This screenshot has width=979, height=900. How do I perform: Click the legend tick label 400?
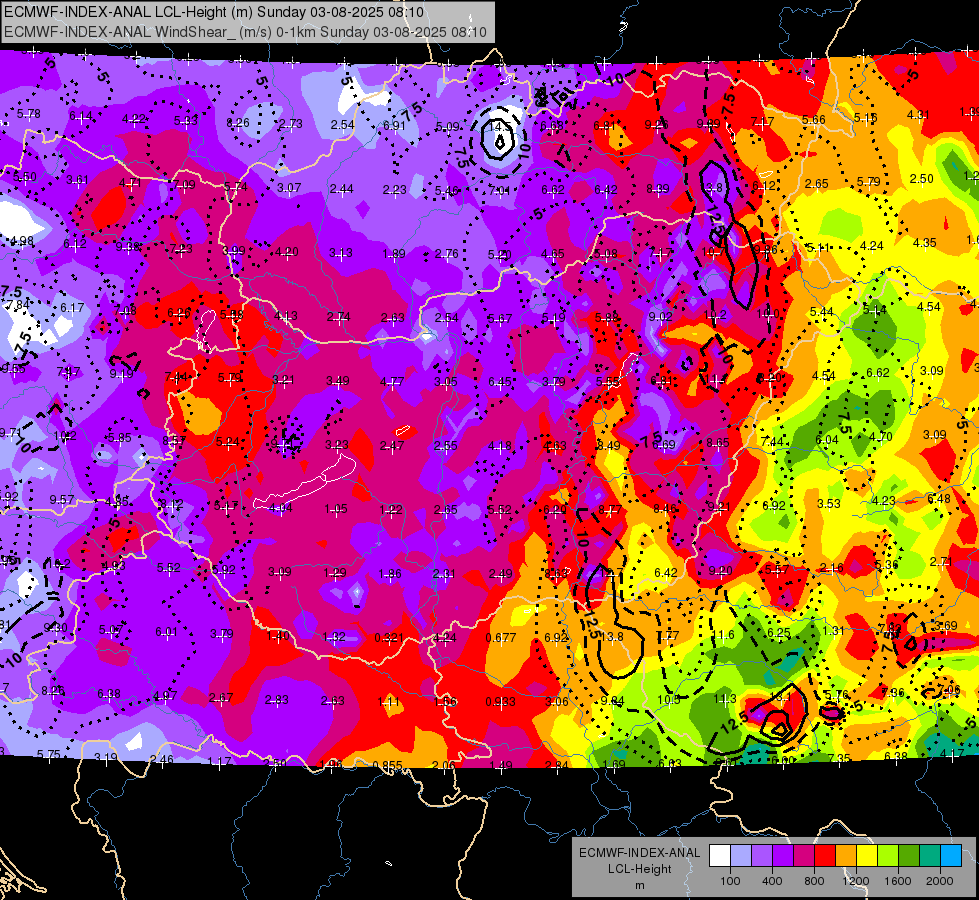tap(772, 881)
